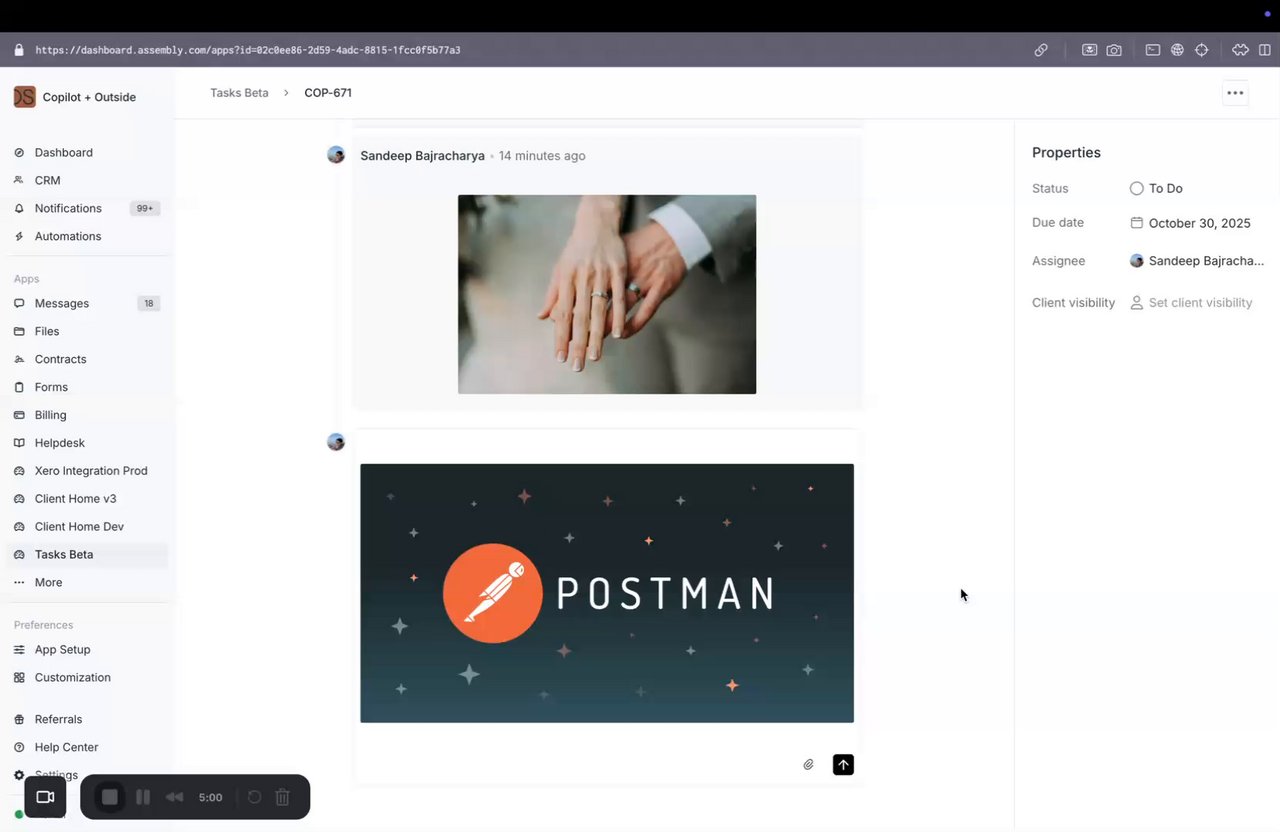Click the Copilot + Outside workspace logo

point(25,97)
